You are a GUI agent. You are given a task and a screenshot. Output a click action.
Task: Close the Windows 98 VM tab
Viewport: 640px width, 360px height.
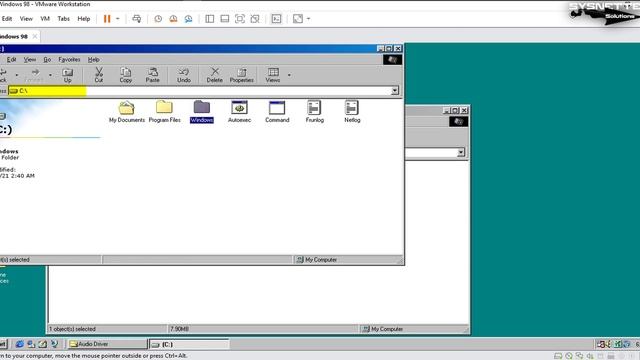35,36
